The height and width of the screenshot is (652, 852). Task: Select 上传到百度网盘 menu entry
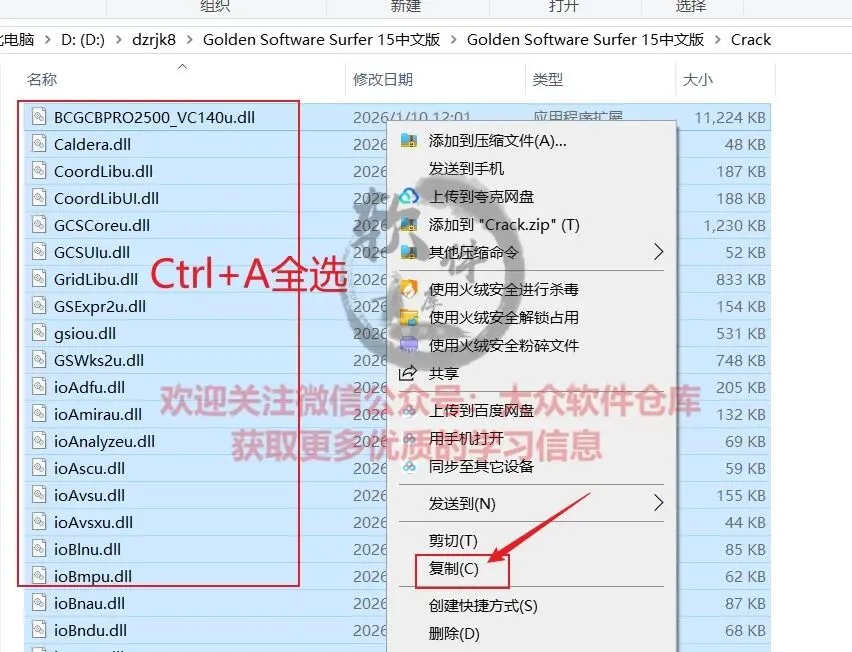pos(481,410)
